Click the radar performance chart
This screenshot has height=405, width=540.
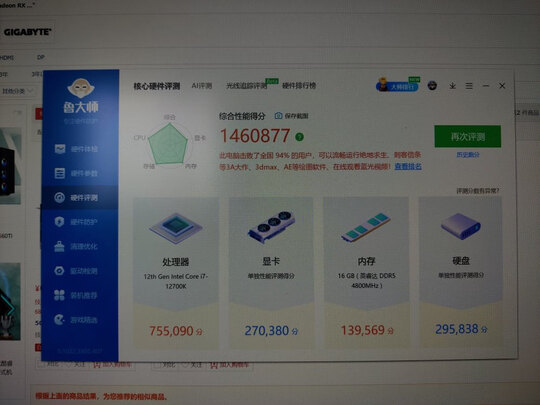click(168, 144)
